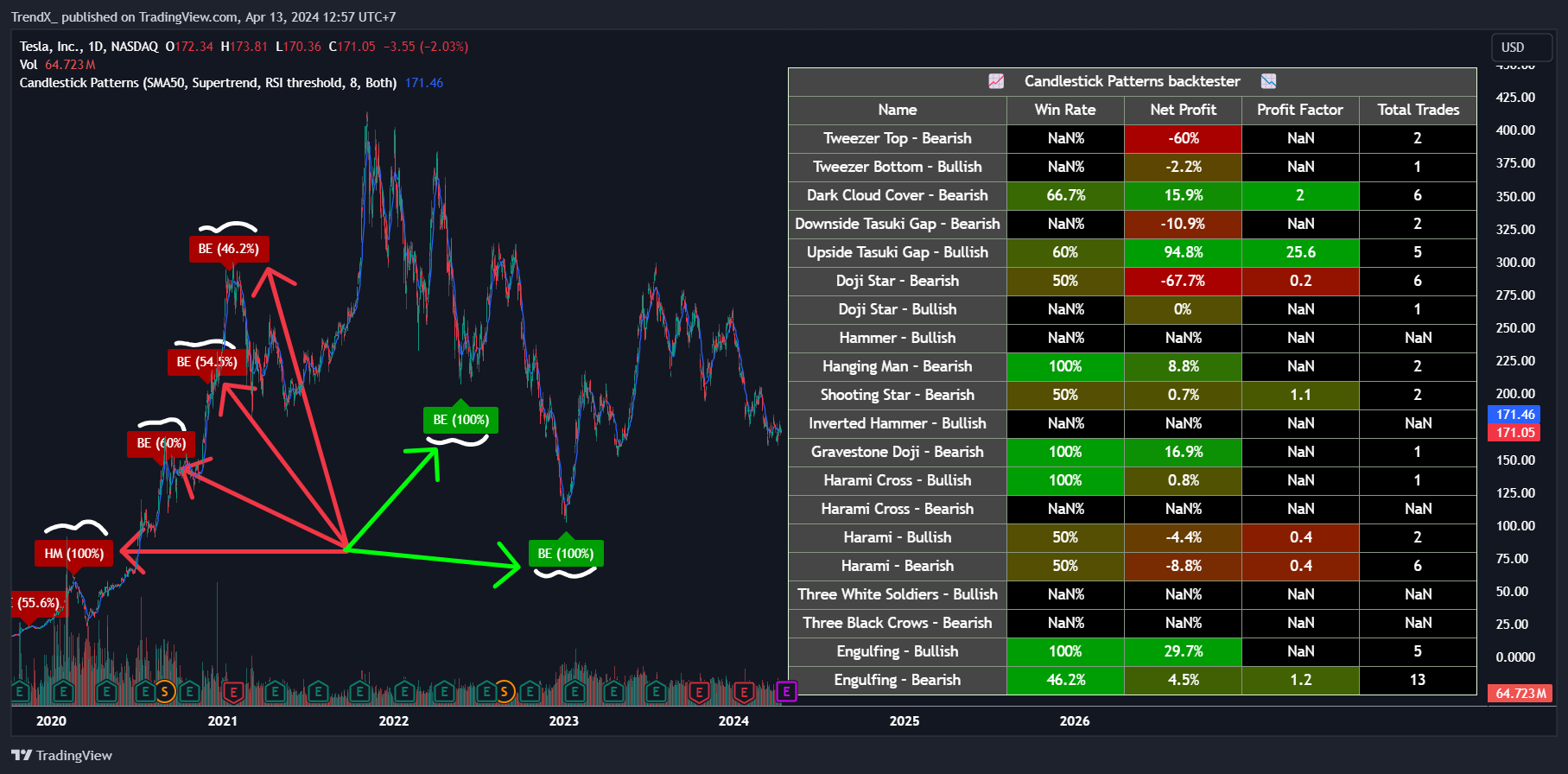Screen dimensions: 1568x774
Task: Click the 25.6 profit factor cell
Action: pyautogui.click(x=1300, y=252)
